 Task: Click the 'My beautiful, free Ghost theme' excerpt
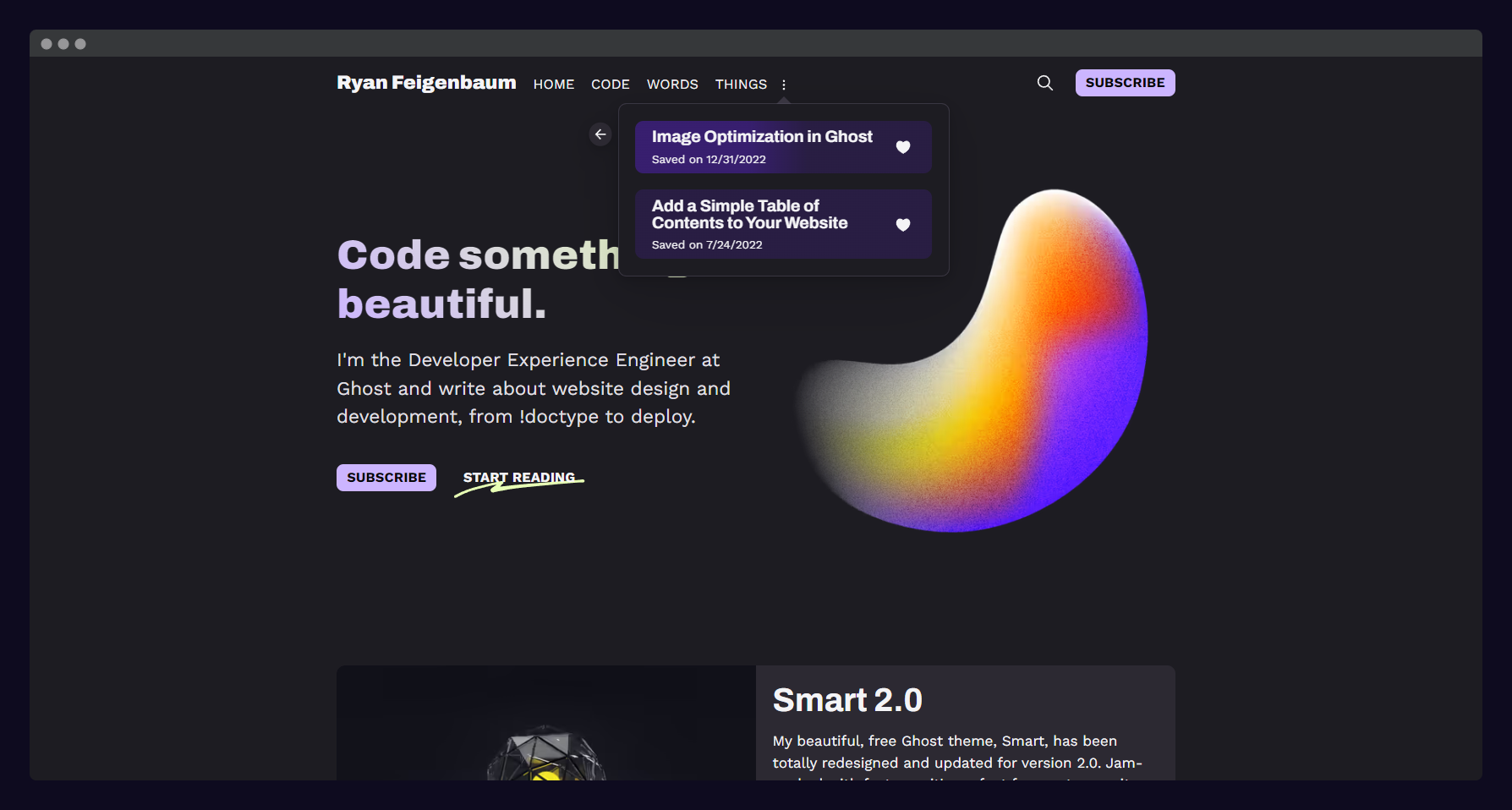957,756
